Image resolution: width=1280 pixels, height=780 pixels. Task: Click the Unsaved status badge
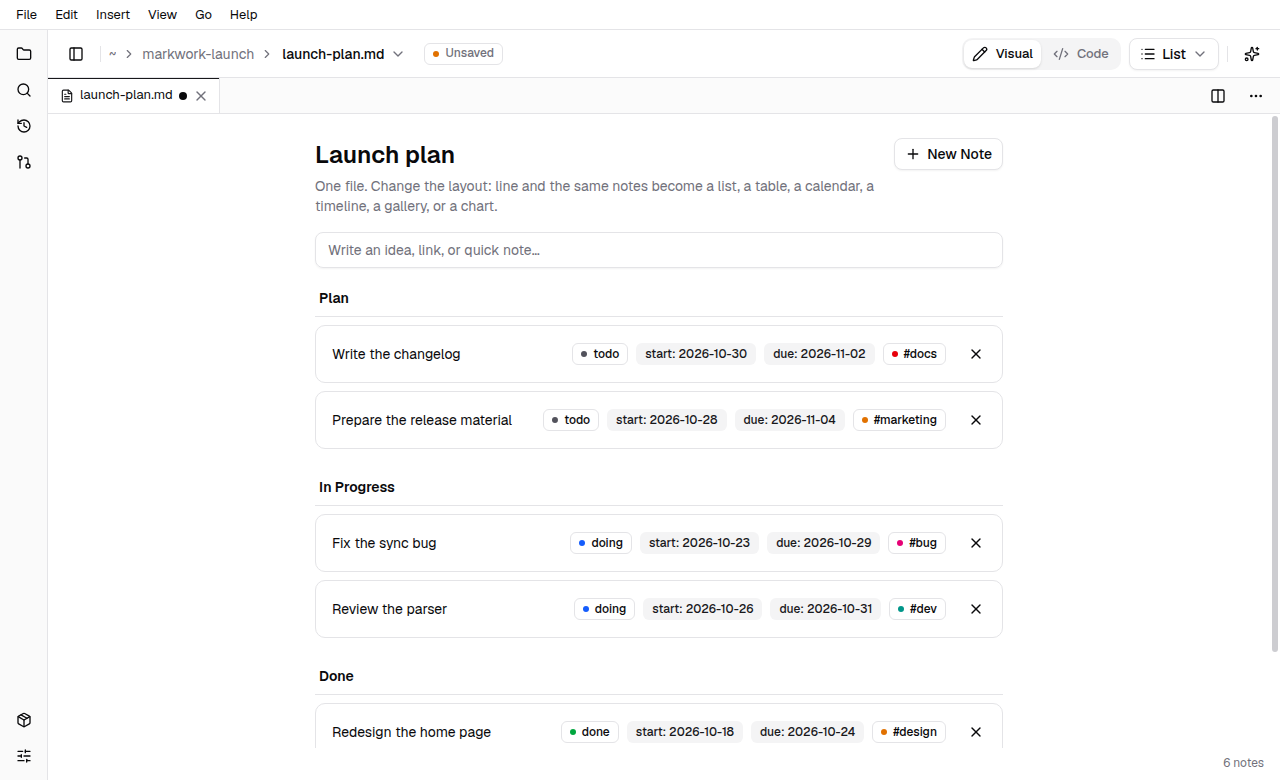[x=463, y=54]
